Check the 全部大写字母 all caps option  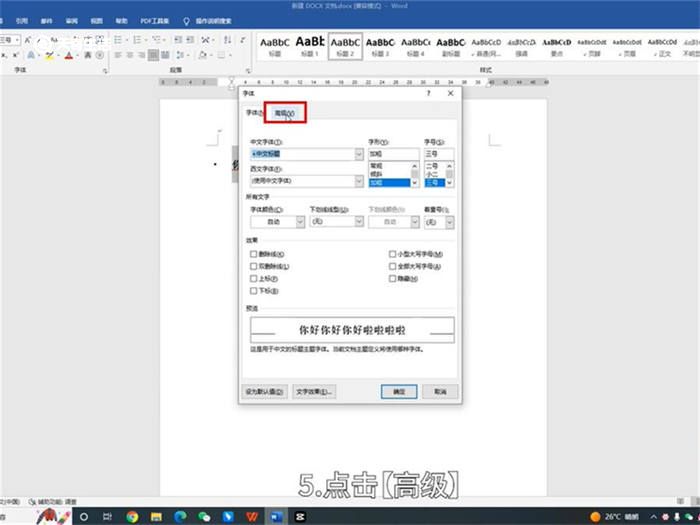(392, 266)
